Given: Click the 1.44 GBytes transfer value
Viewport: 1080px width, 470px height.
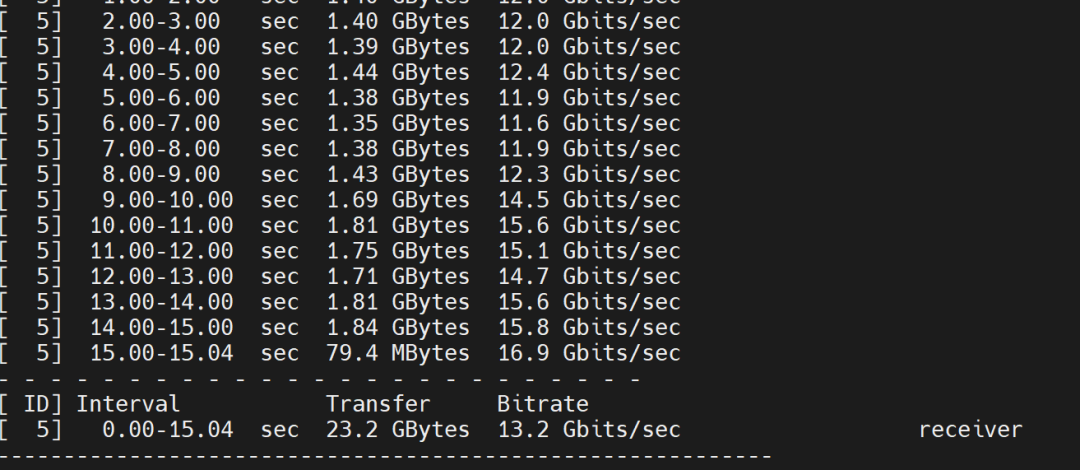Looking at the screenshot, I should (x=398, y=72).
